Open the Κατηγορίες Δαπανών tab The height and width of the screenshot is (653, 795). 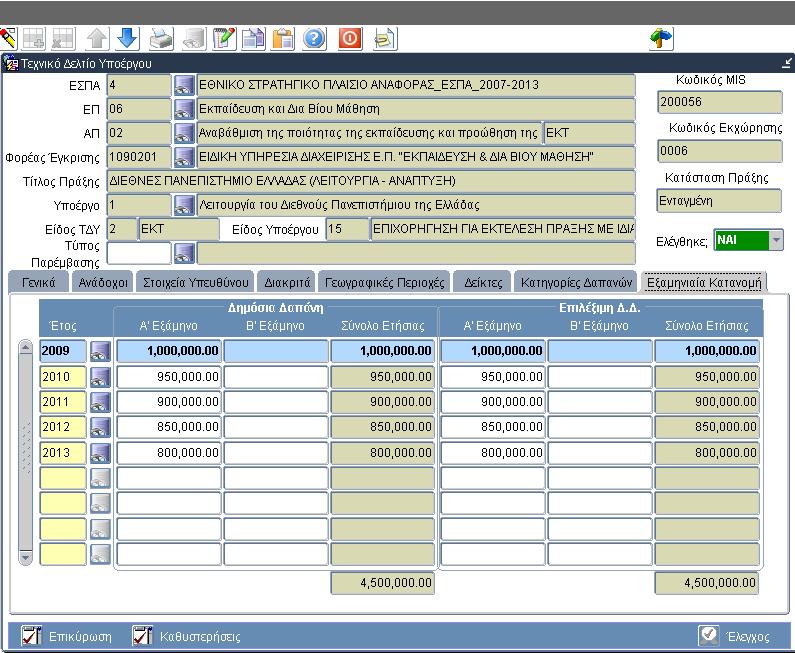point(576,282)
